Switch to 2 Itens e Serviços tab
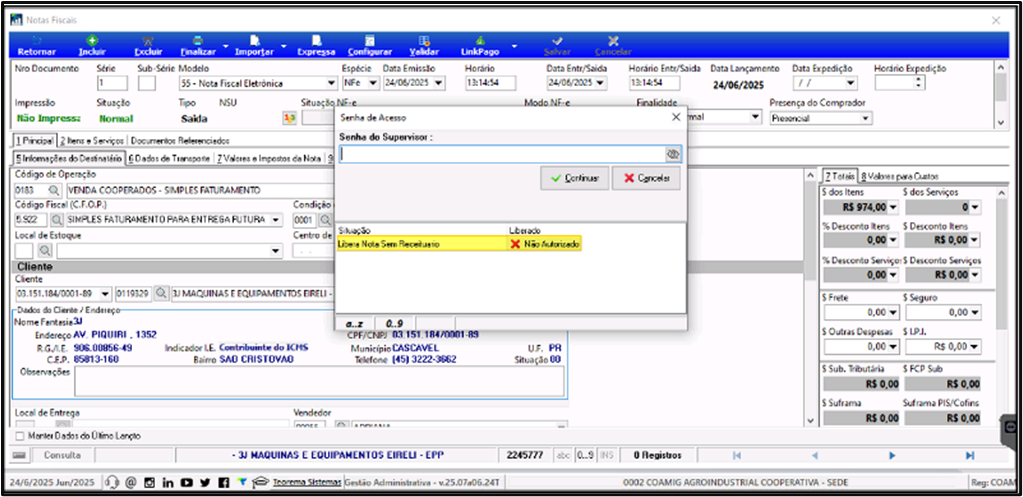 (93, 140)
